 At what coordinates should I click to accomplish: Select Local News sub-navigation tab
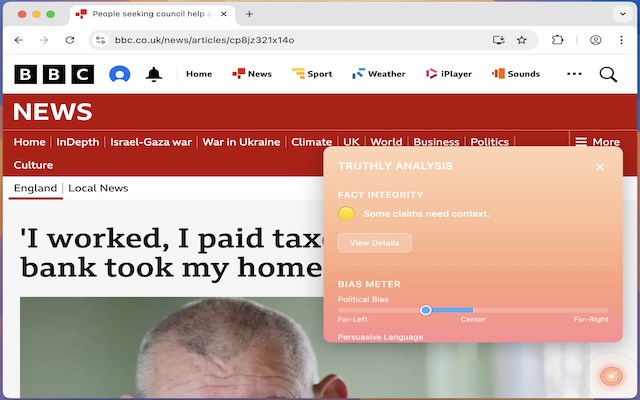tap(98, 188)
